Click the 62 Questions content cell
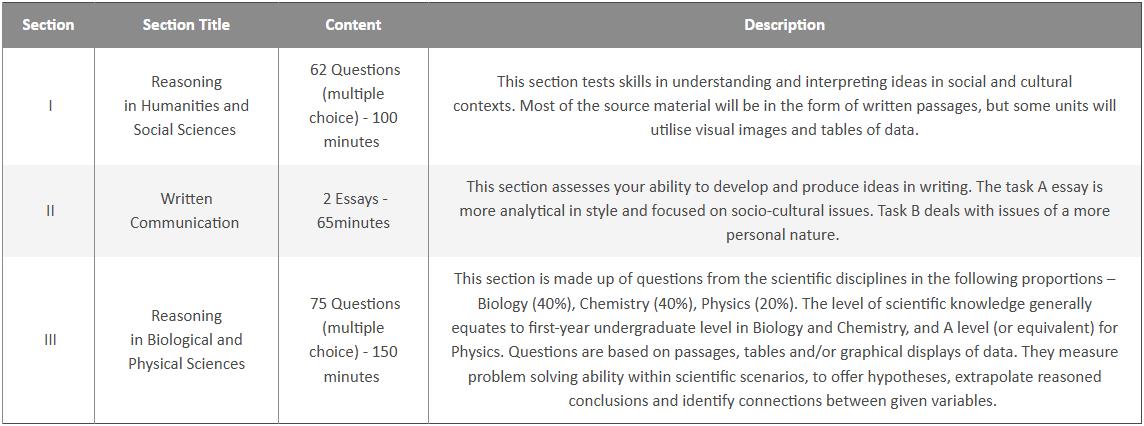1144x426 pixels. point(353,106)
